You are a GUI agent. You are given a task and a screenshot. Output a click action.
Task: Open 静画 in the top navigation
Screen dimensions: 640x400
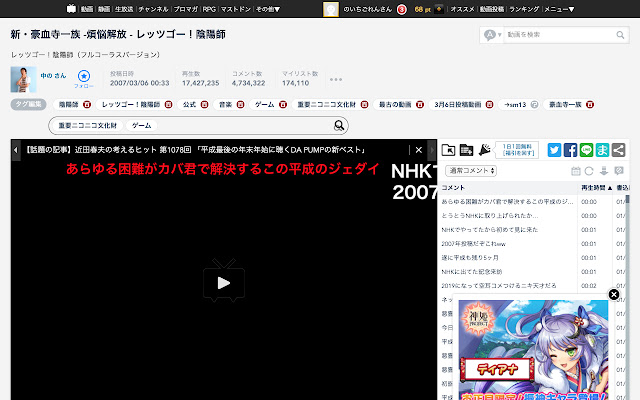[x=104, y=9]
